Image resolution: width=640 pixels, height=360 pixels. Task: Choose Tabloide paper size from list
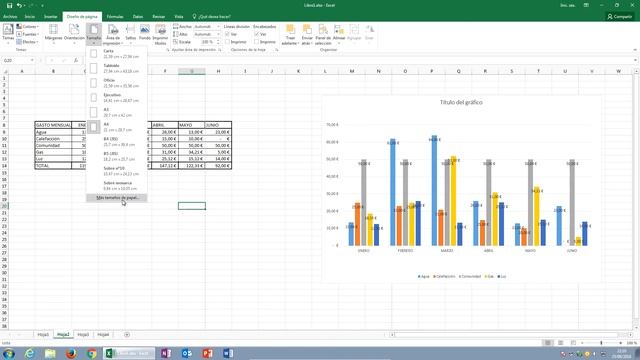[116, 69]
